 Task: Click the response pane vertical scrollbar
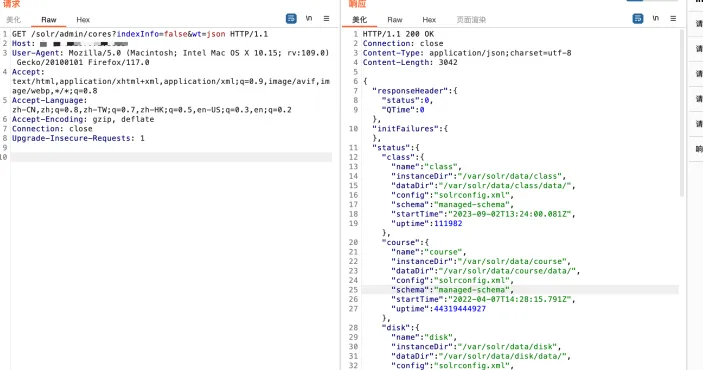(x=682, y=113)
